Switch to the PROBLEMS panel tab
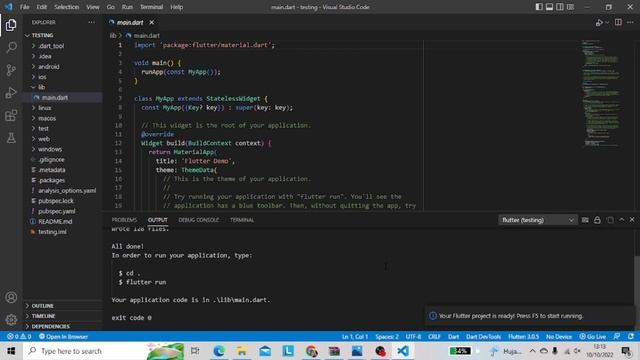The height and width of the screenshot is (360, 640). 124,220
